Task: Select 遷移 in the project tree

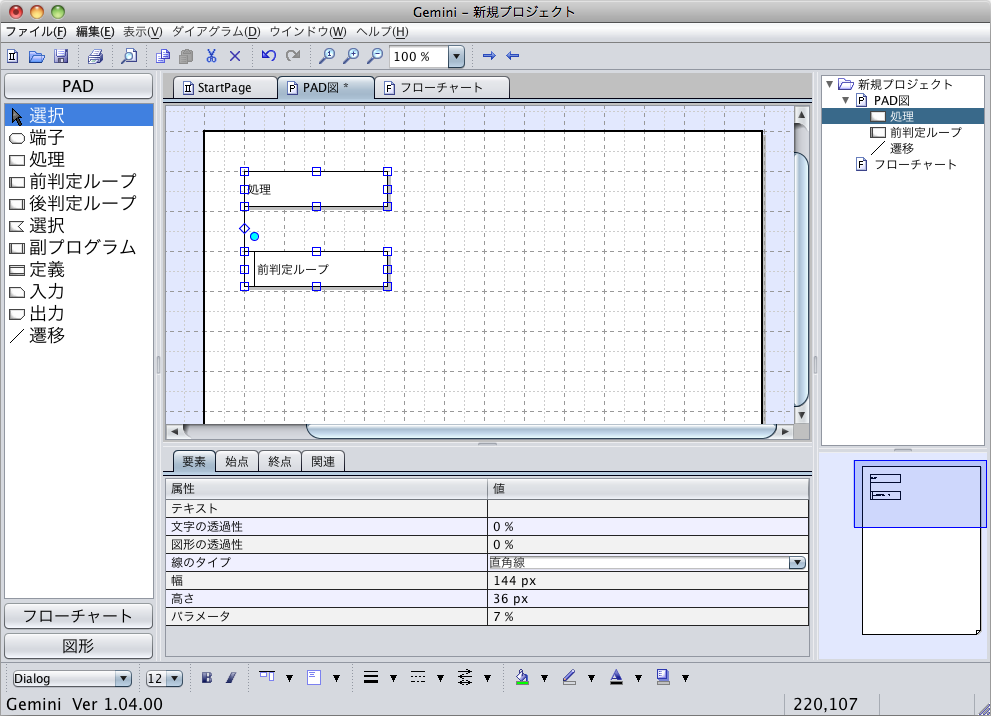Action: pyautogui.click(x=901, y=149)
